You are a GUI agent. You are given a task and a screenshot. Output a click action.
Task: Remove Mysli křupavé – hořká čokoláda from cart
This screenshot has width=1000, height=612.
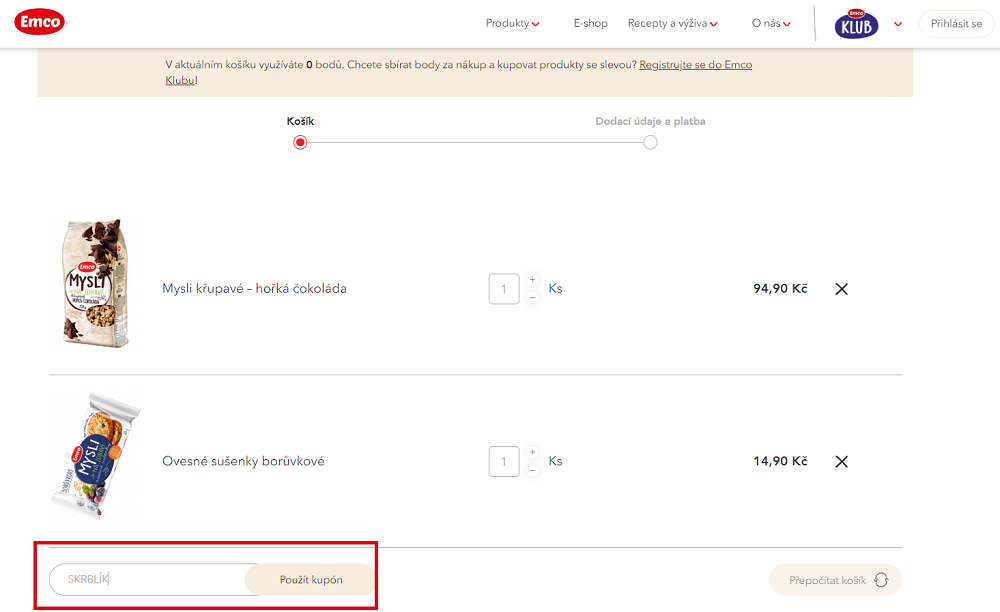pyautogui.click(x=841, y=289)
